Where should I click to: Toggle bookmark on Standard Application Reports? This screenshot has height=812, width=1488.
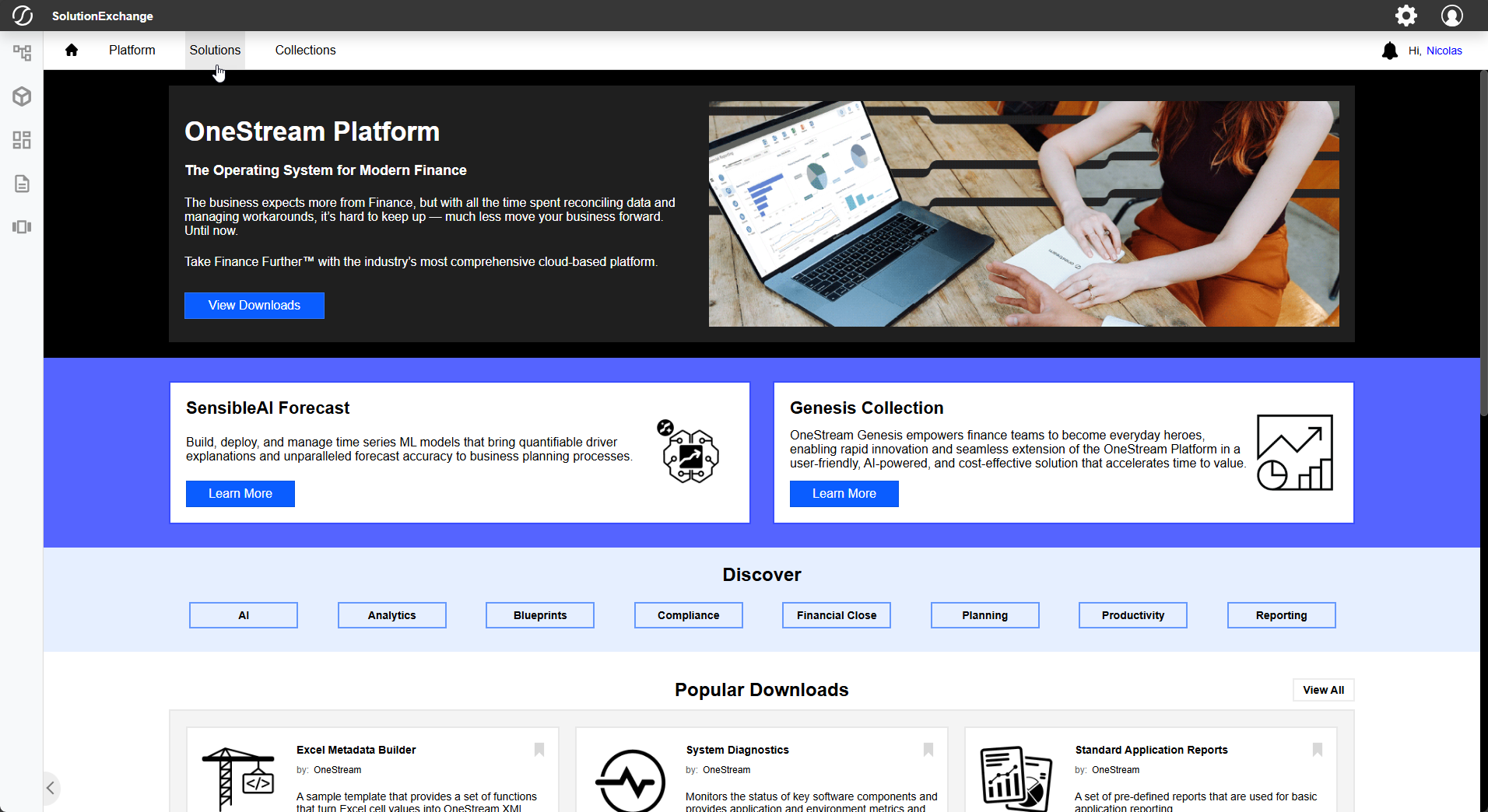tap(1318, 750)
